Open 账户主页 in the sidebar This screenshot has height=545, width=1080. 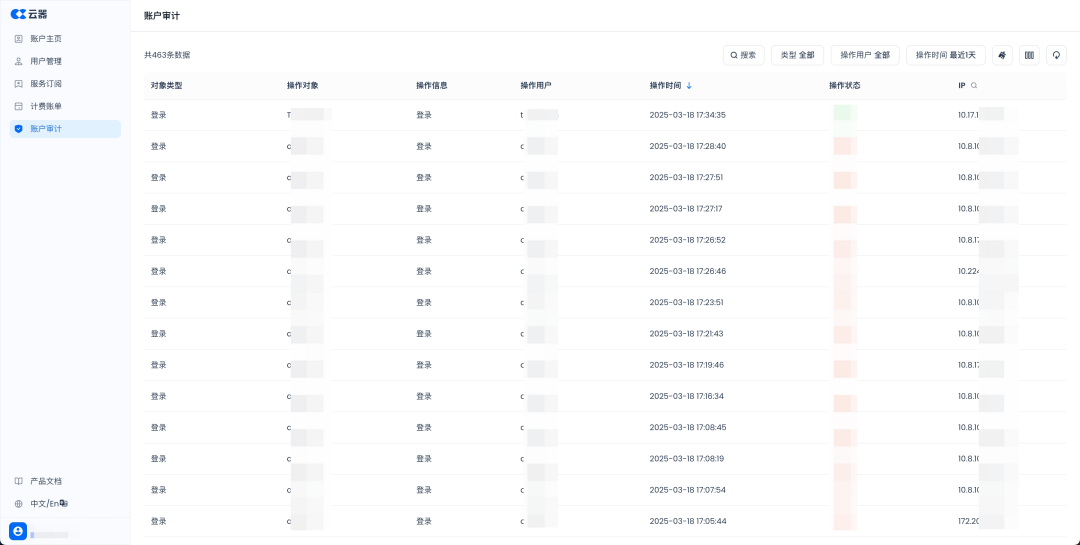pos(65,39)
